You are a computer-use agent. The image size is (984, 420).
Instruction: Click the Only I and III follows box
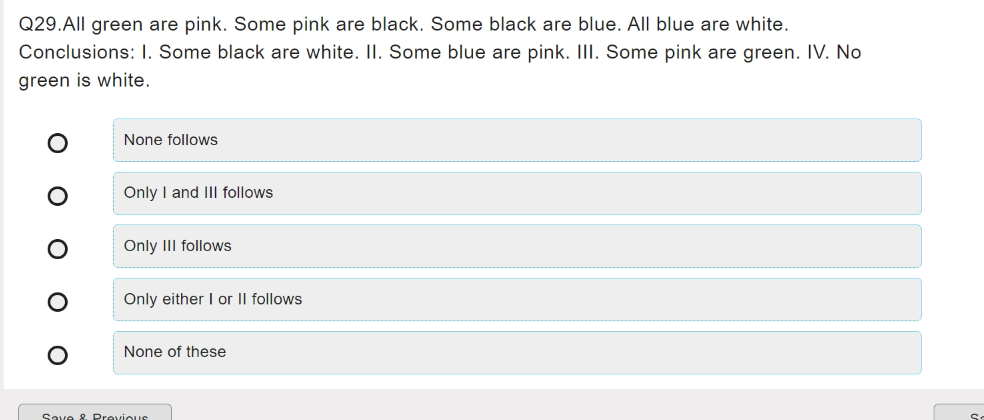point(517,193)
